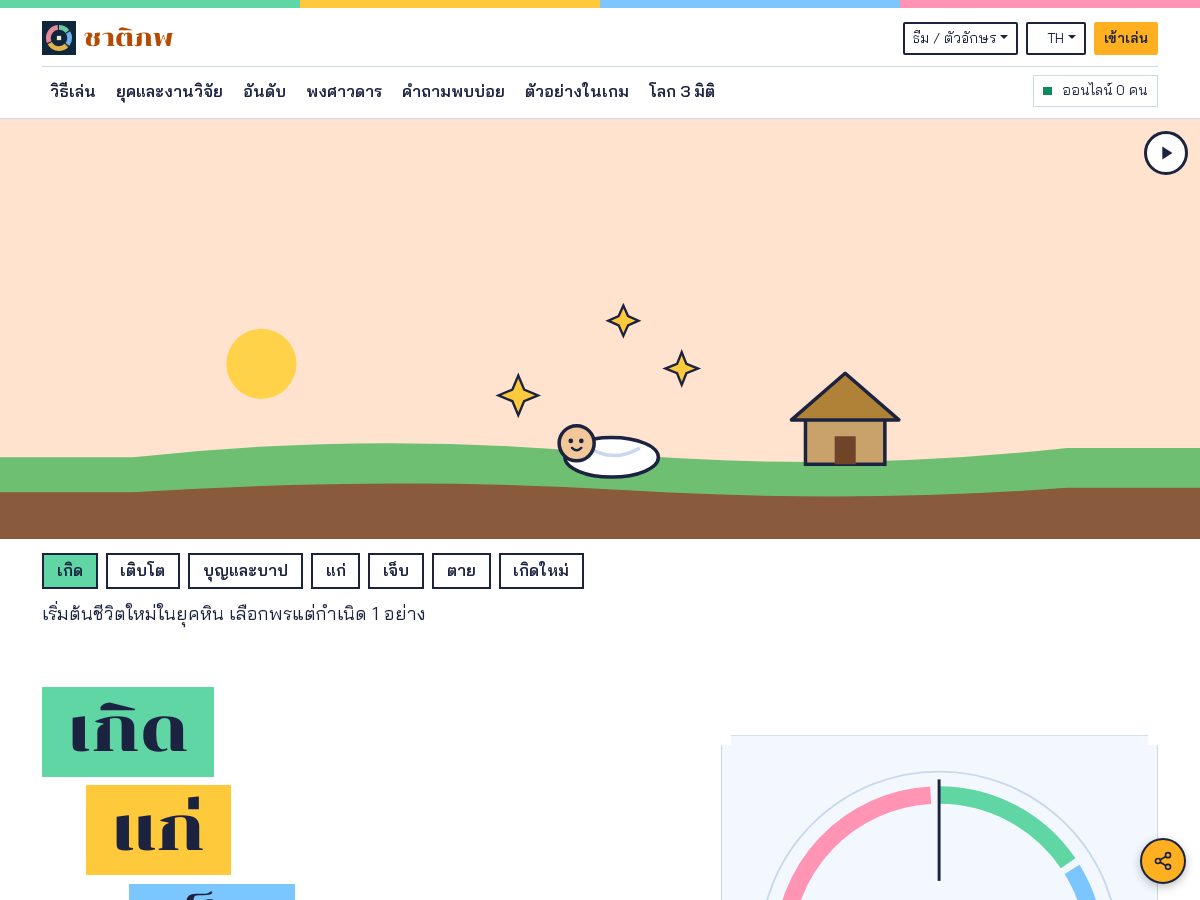Select the เติบโต stage tab
Viewport: 1200px width, 900px height.
143,571
